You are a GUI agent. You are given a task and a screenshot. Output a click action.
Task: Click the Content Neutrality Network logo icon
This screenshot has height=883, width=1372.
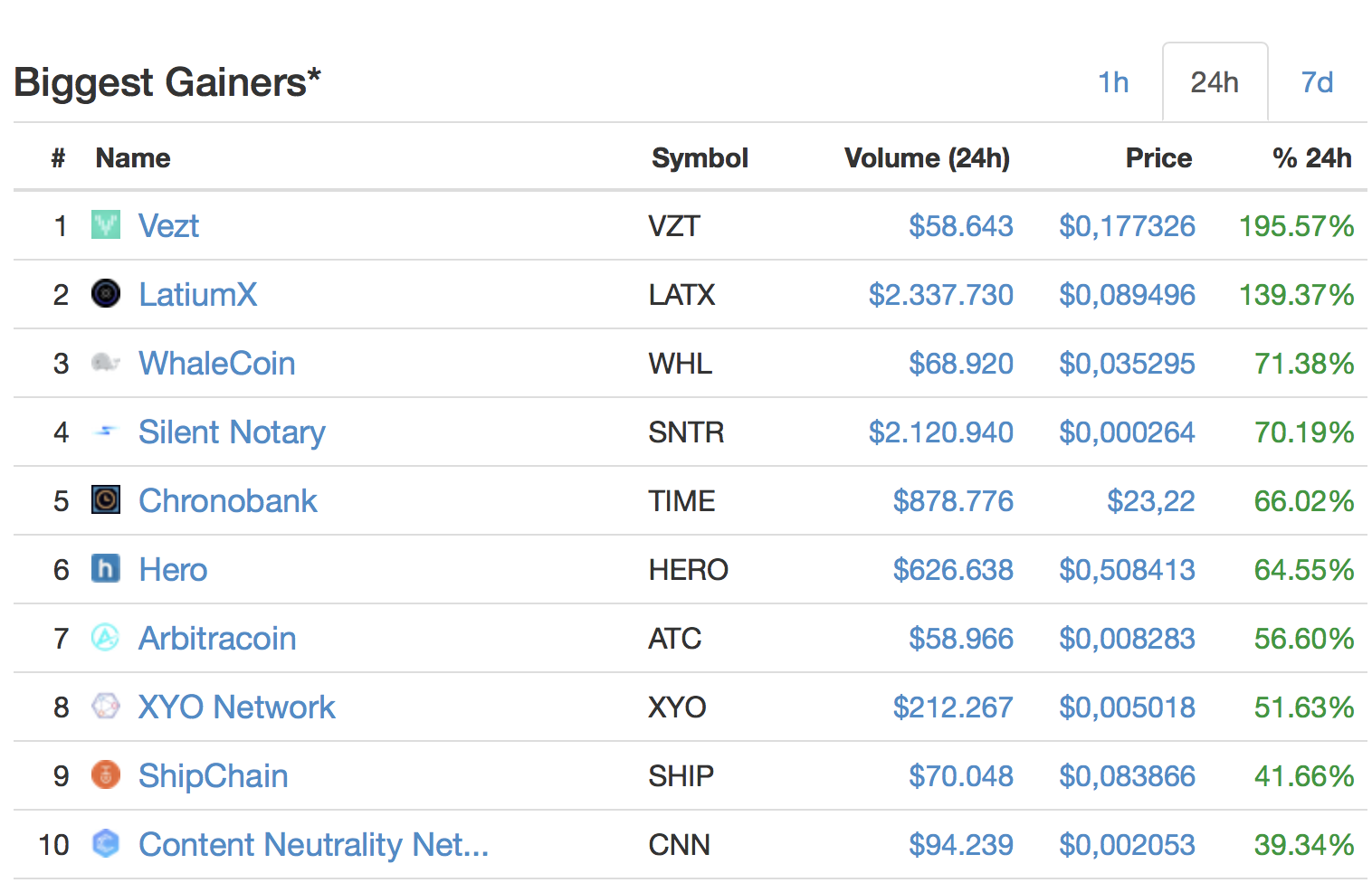[106, 844]
